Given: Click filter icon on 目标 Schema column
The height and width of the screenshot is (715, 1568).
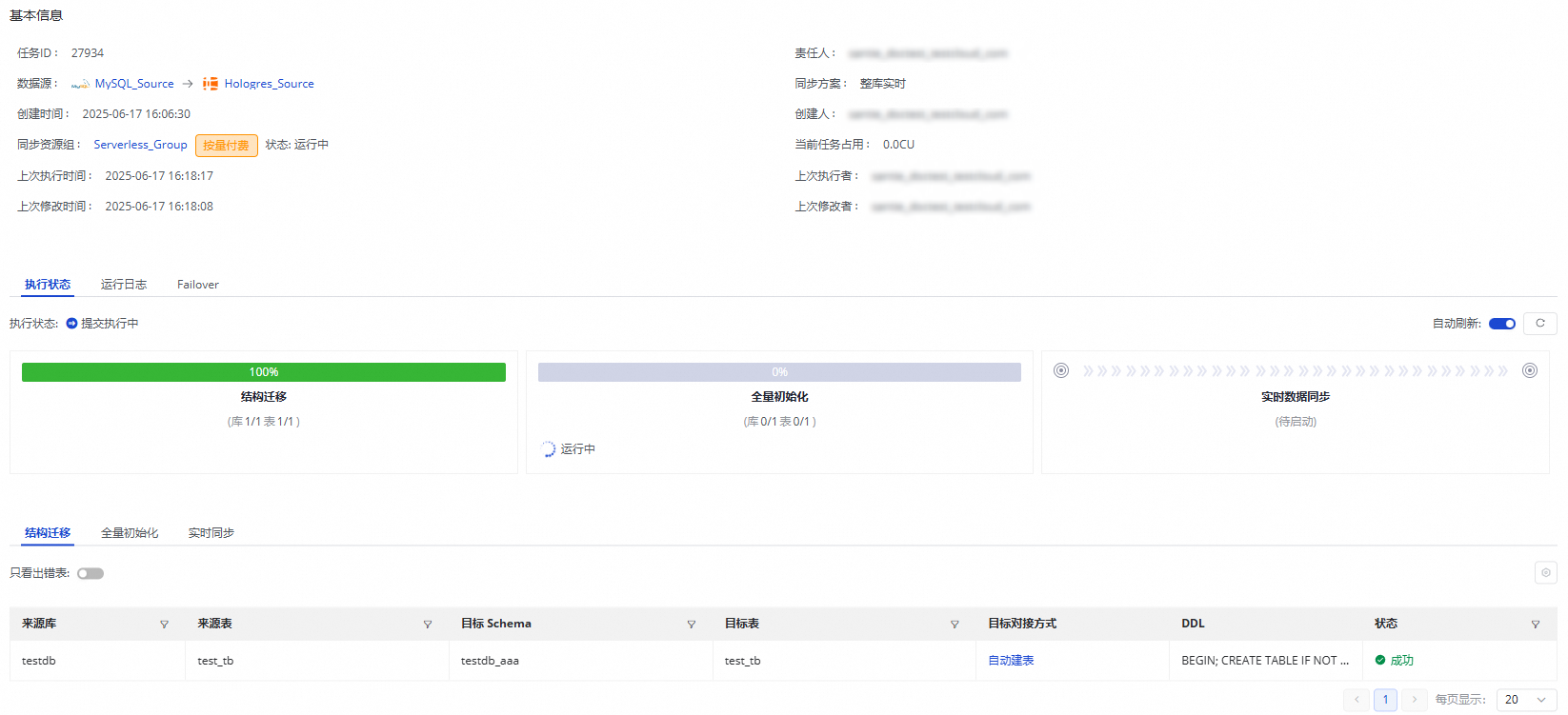Looking at the screenshot, I should [692, 625].
